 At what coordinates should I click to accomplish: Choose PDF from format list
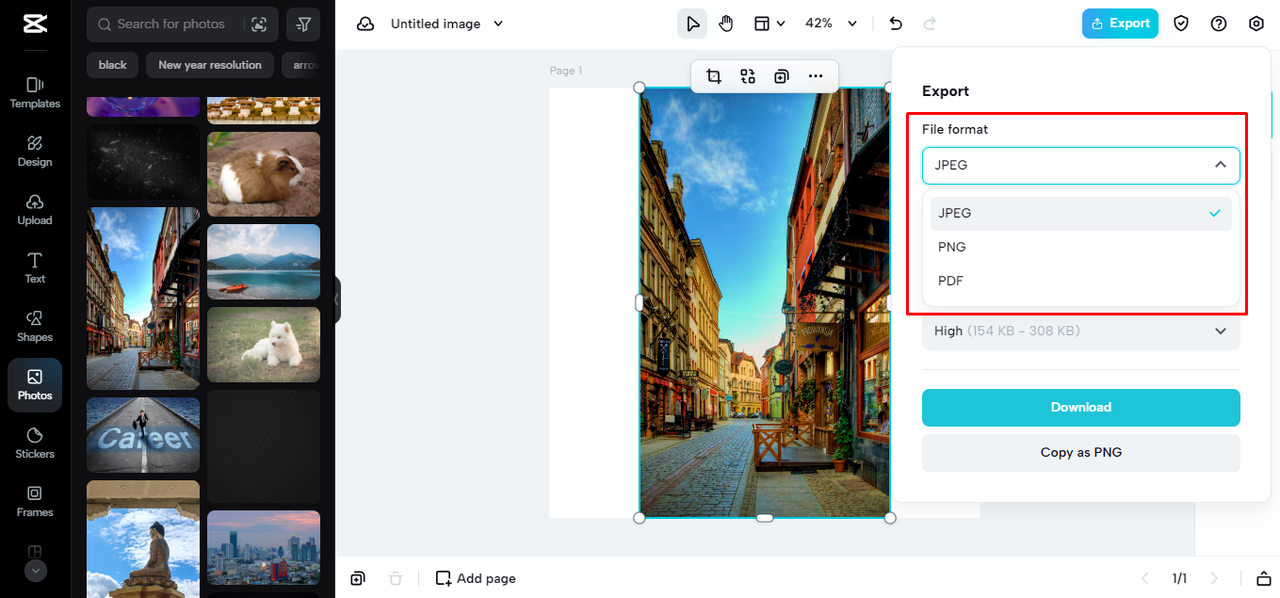click(x=1081, y=281)
